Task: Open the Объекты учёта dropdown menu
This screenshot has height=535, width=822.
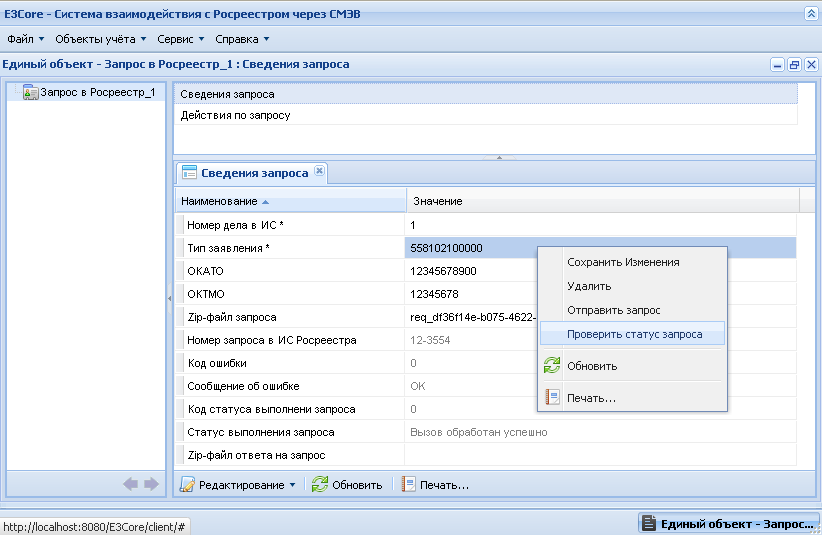Action: click(101, 39)
